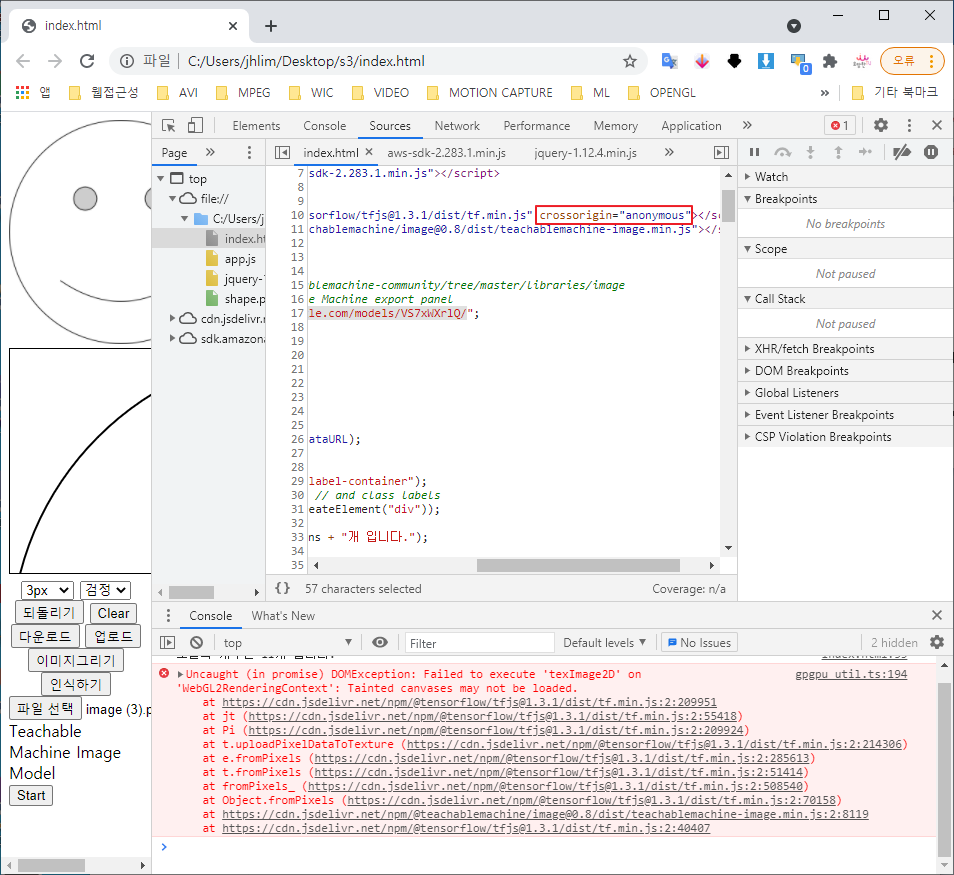Hide the debugger sidebar pane
Image resolution: width=954 pixels, height=875 pixels.
tap(721, 153)
